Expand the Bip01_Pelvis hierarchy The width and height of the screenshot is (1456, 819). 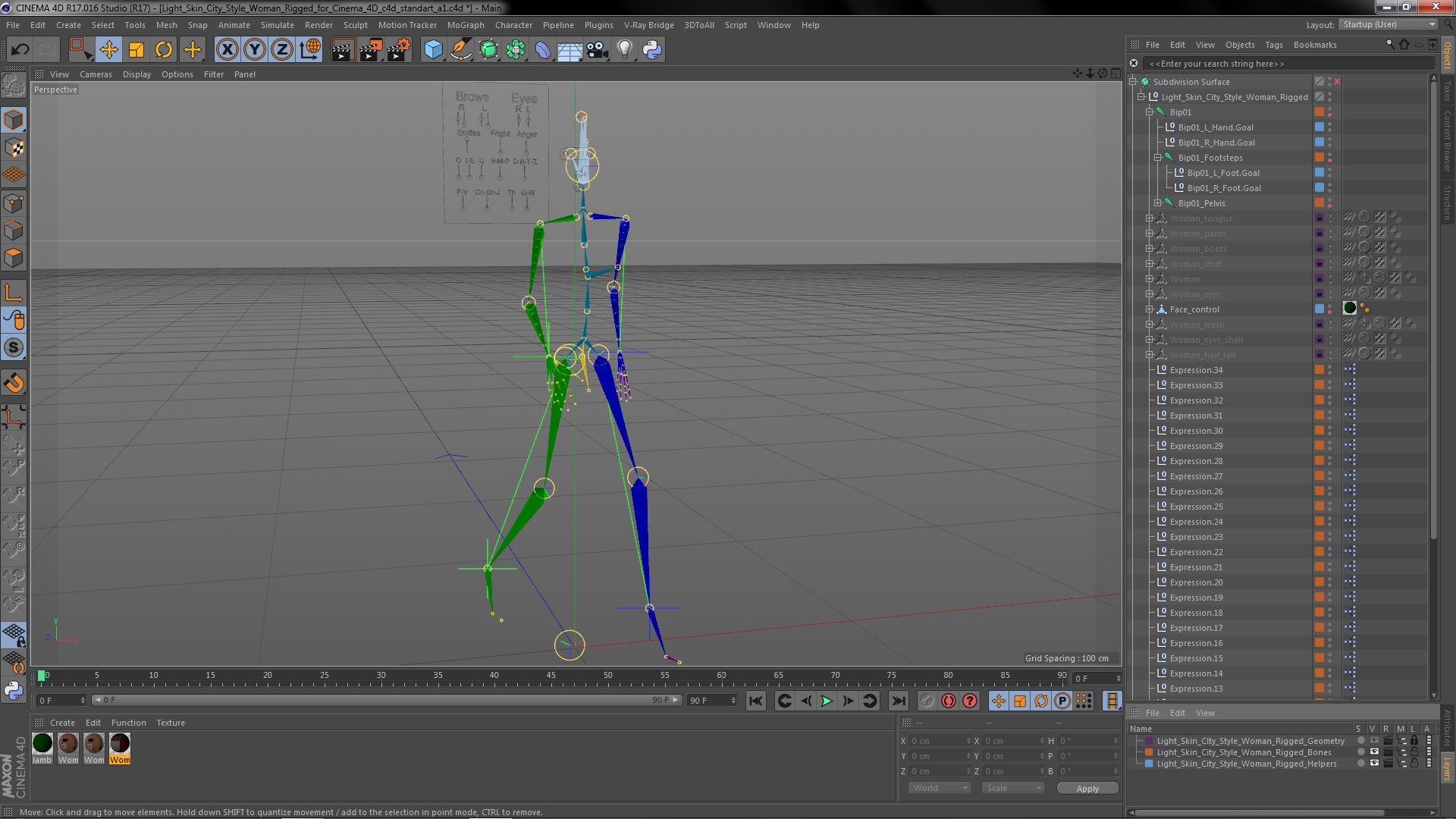(x=1158, y=203)
